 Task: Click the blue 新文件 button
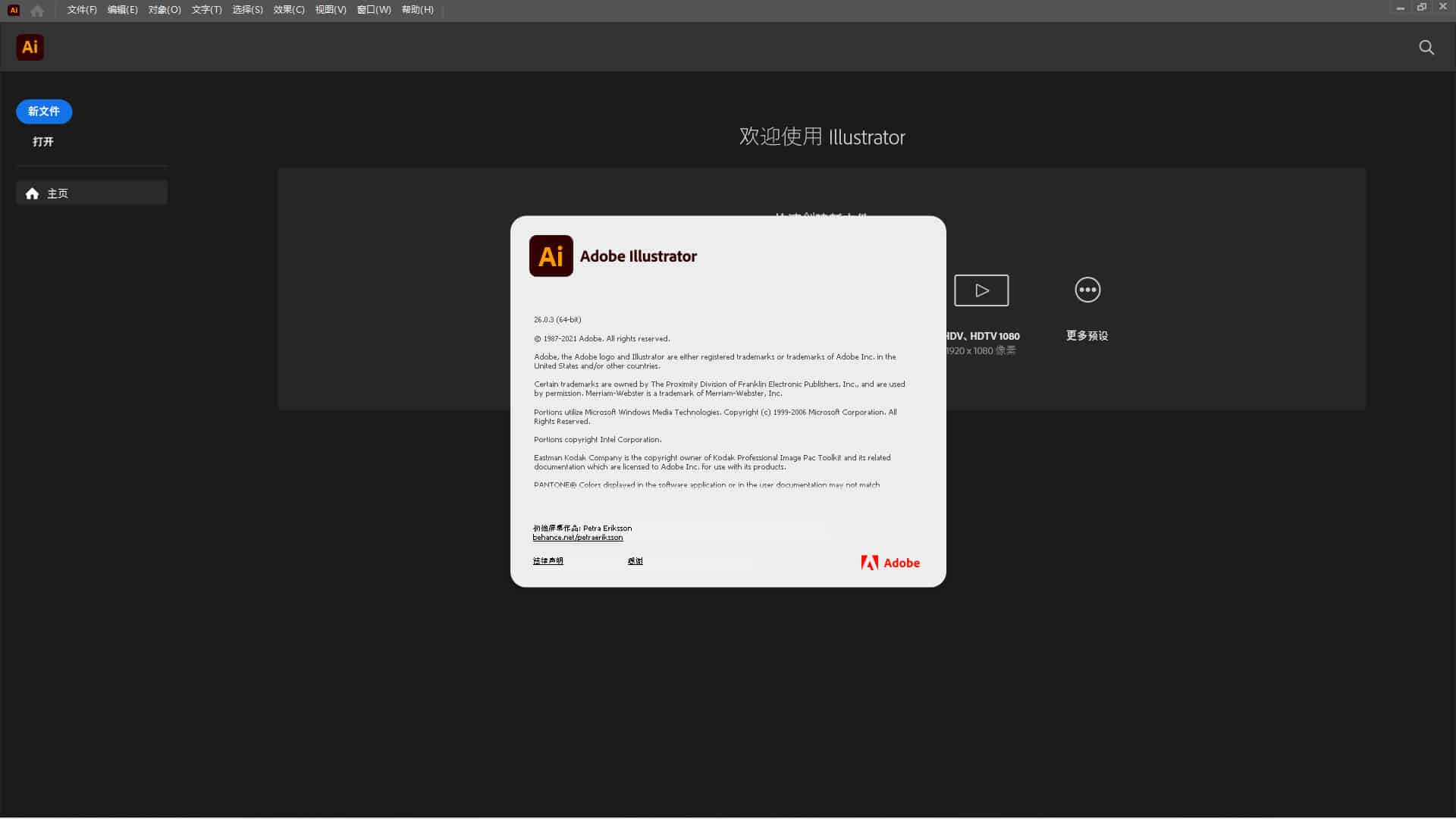pos(44,111)
